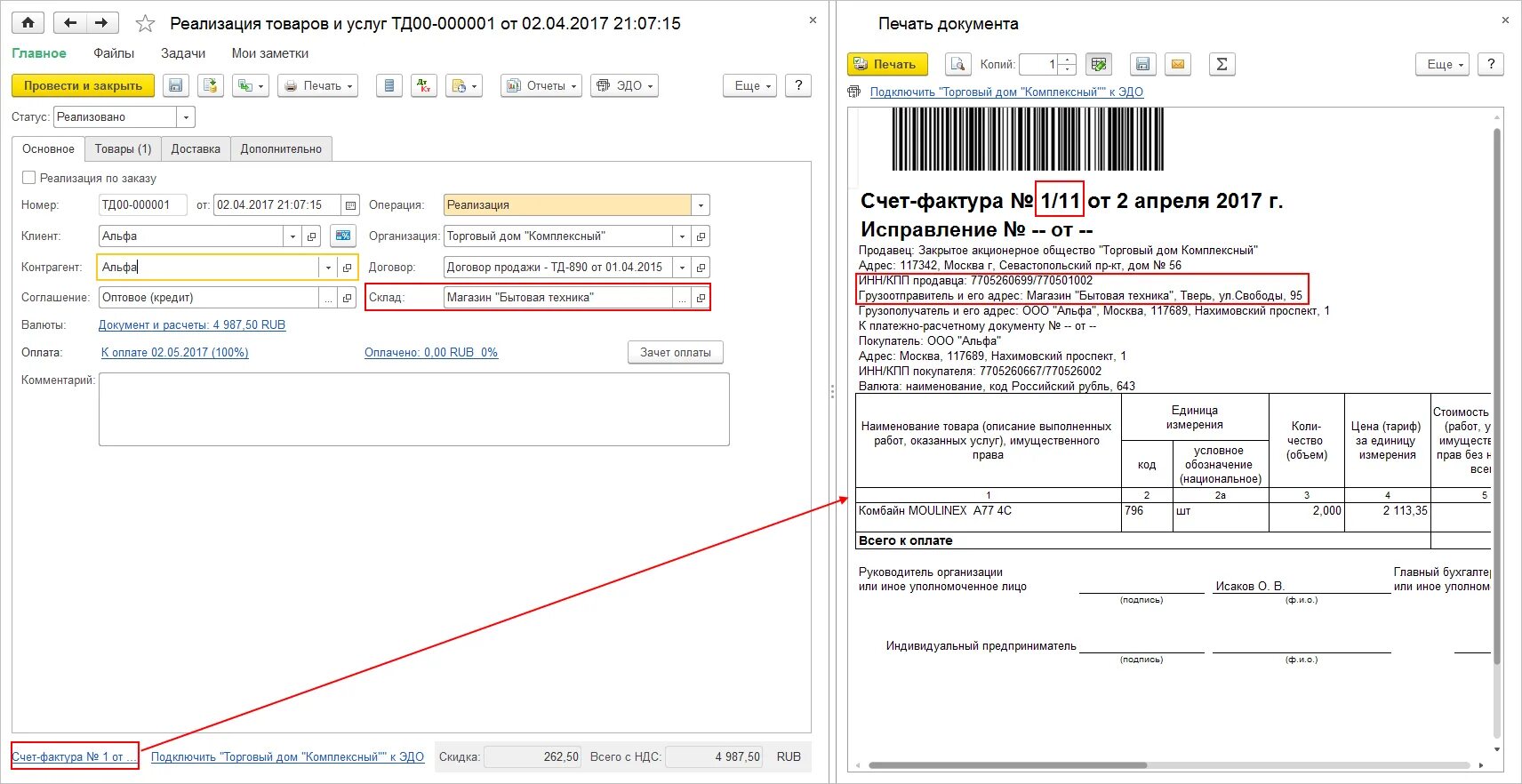Open the date calendar picker icon
The height and width of the screenshot is (784, 1522).
tap(350, 204)
